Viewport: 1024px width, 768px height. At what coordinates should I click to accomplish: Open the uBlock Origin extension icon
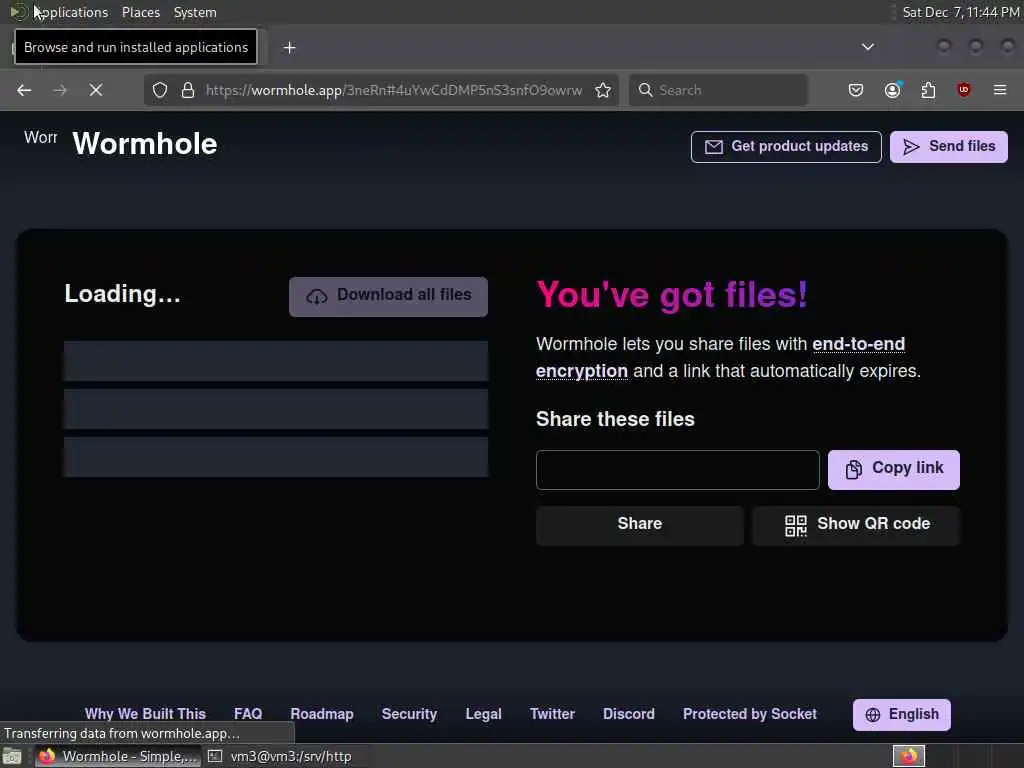tap(964, 90)
